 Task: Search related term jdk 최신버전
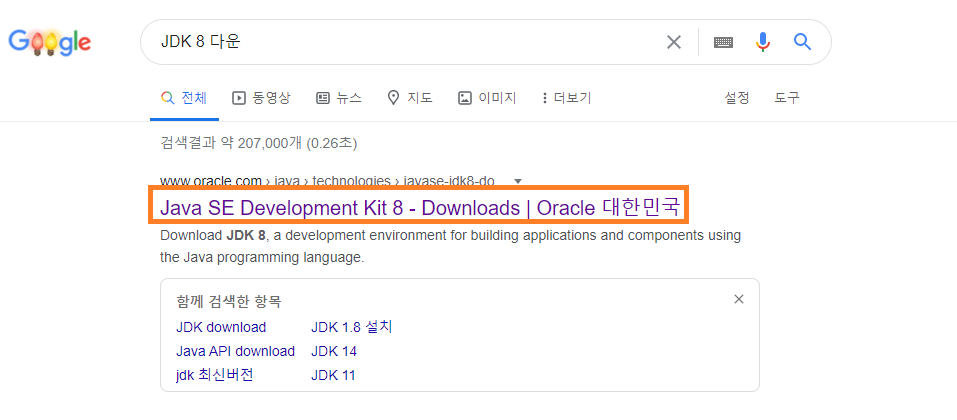point(214,375)
